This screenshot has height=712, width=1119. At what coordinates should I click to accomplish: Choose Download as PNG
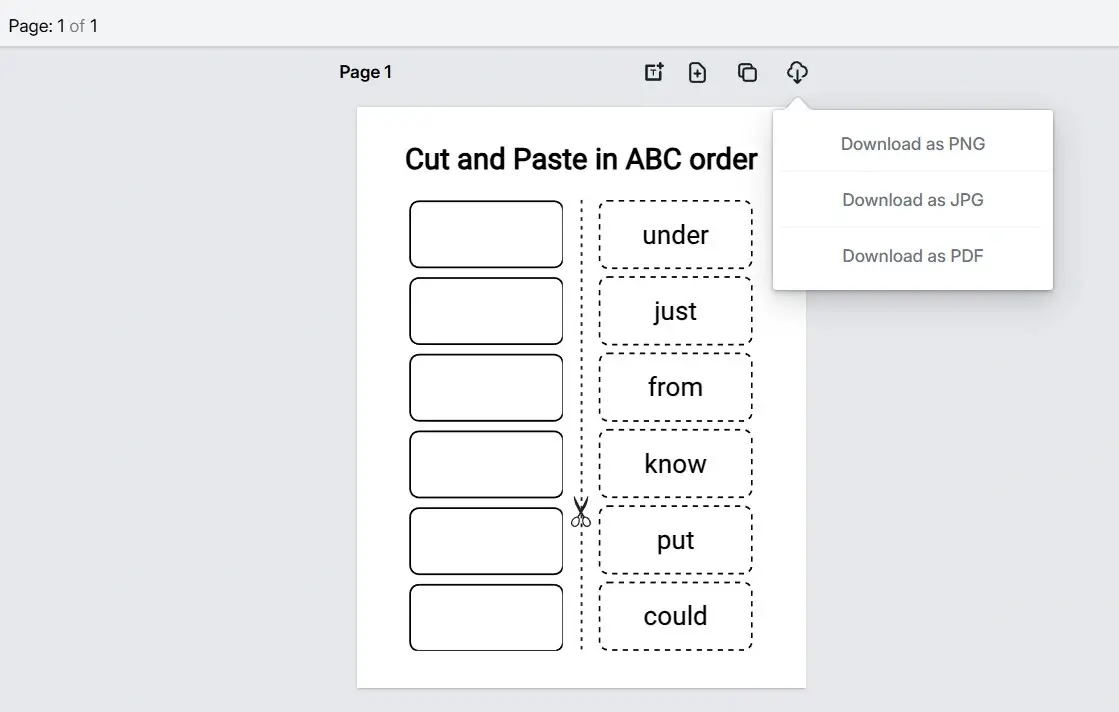point(913,144)
